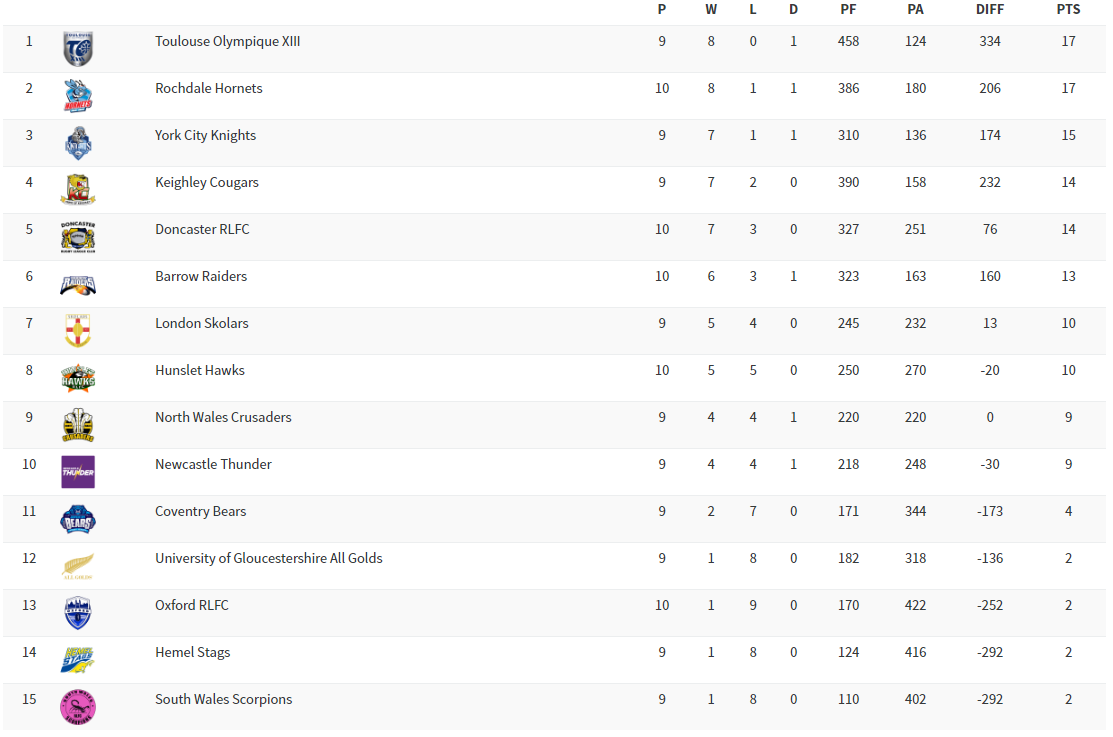Click the Rochdale Hornets badge
Image resolution: width=1113 pixels, height=737 pixels.
(x=77, y=95)
